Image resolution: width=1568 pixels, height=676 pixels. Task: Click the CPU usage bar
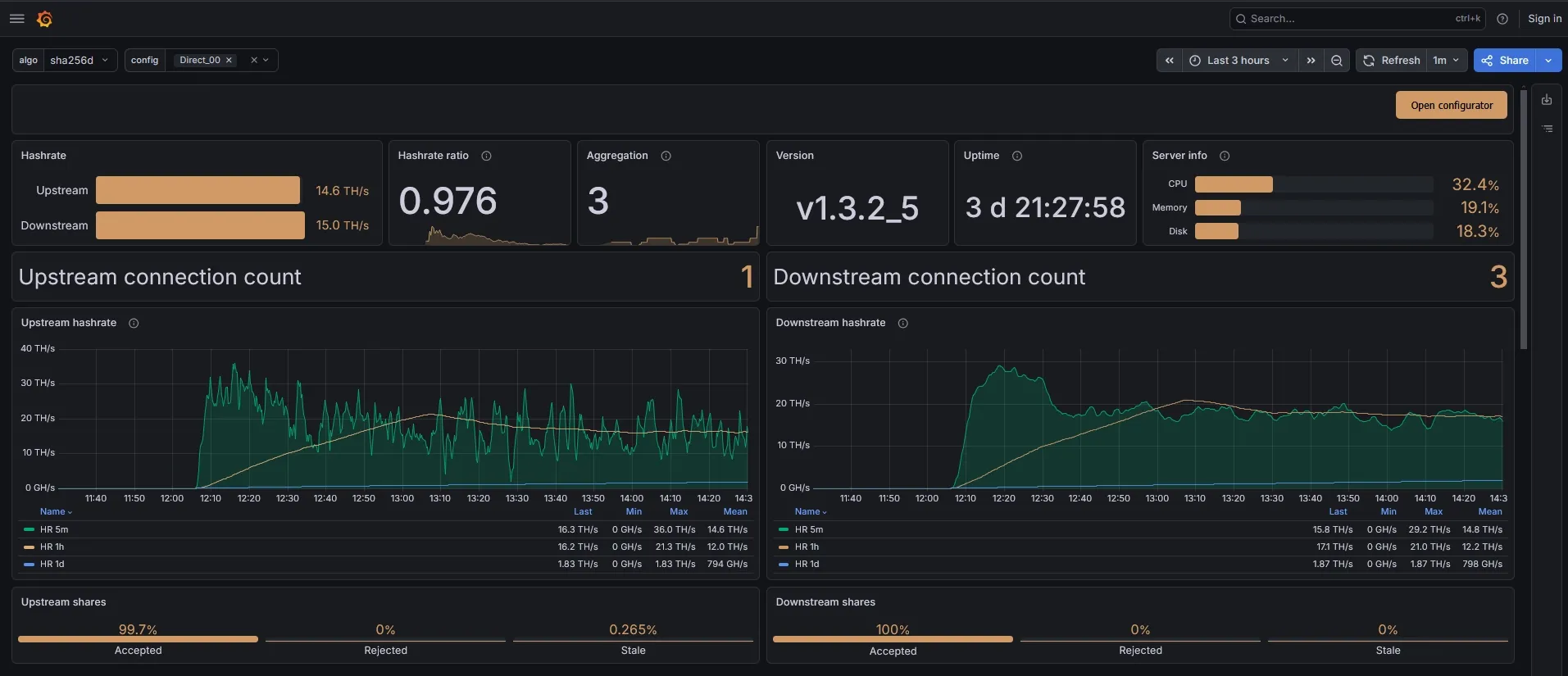pos(1234,184)
